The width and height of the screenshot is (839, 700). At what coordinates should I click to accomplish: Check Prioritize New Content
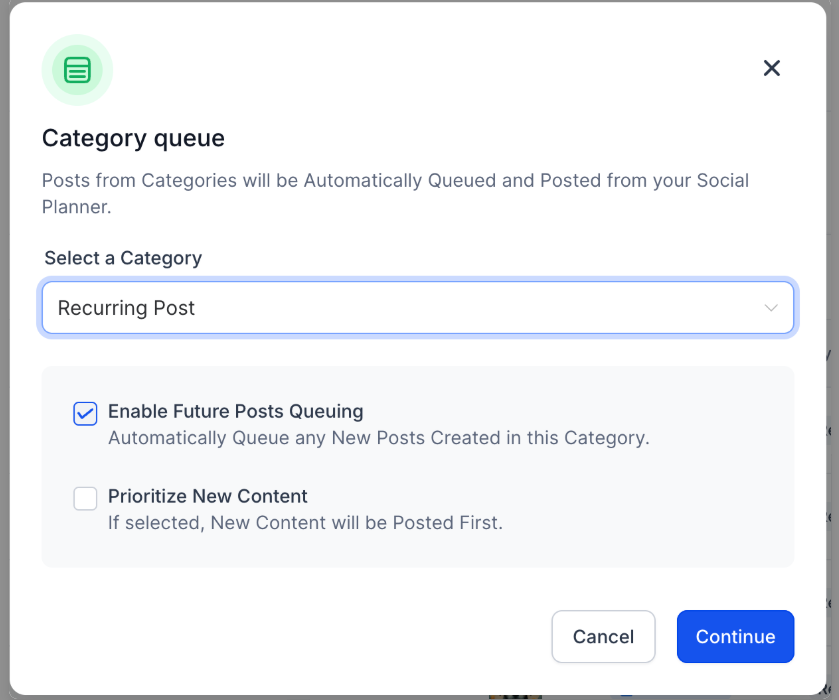(x=85, y=499)
